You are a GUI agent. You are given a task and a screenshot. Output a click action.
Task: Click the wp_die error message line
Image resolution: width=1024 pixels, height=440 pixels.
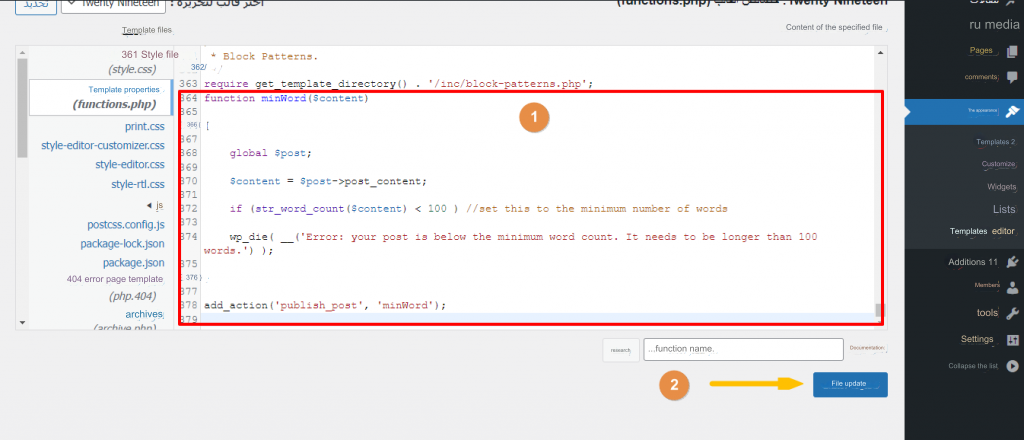511,244
